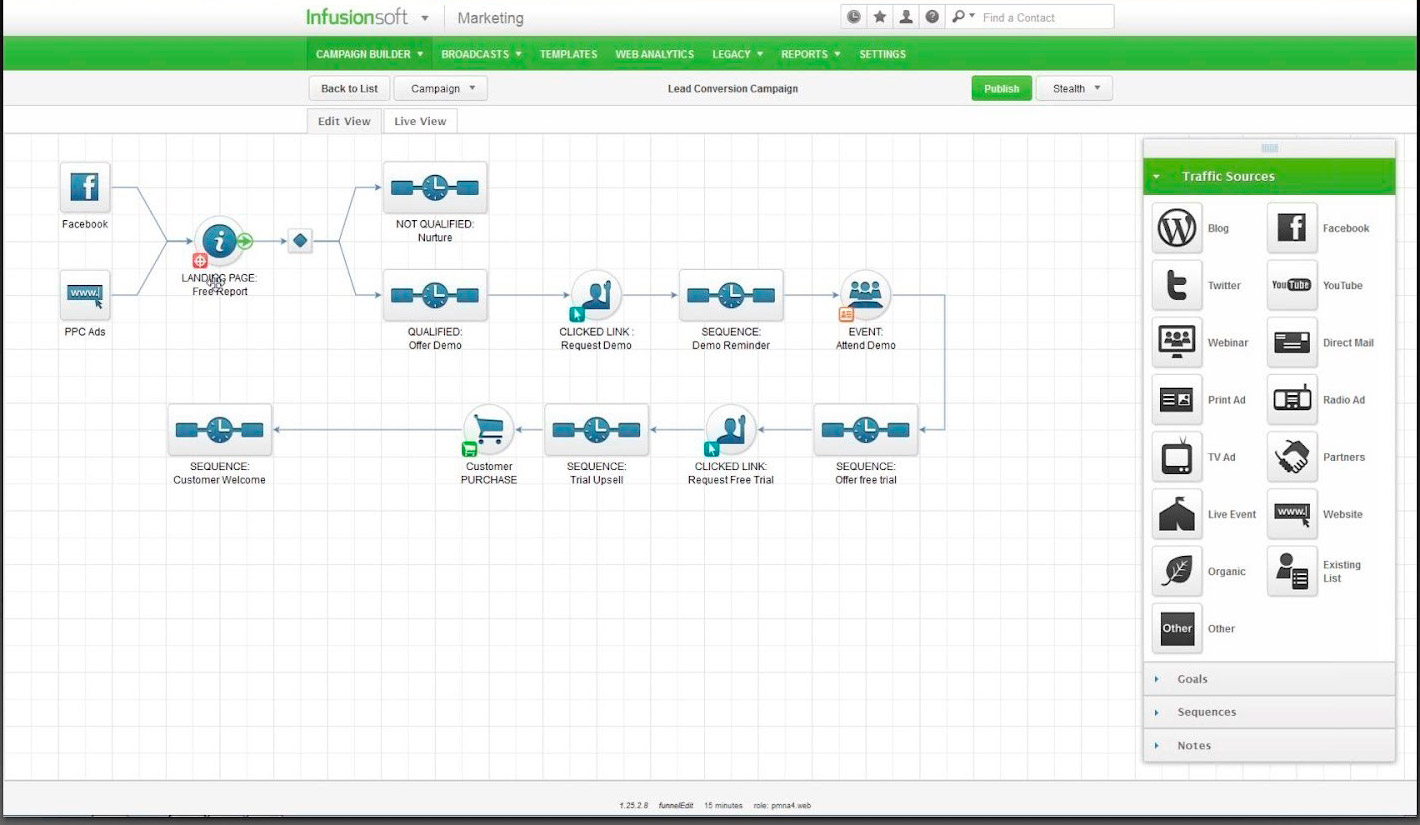Select the Request Free Trial clicked link goal
This screenshot has width=1420, height=825.
point(731,430)
